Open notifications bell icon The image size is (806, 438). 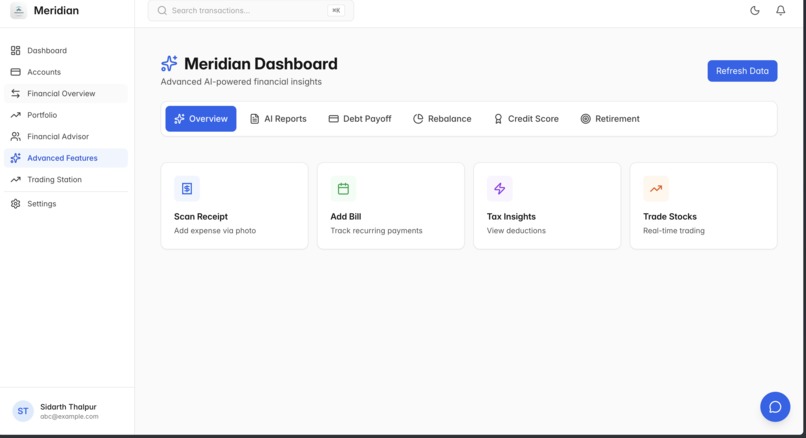780,10
